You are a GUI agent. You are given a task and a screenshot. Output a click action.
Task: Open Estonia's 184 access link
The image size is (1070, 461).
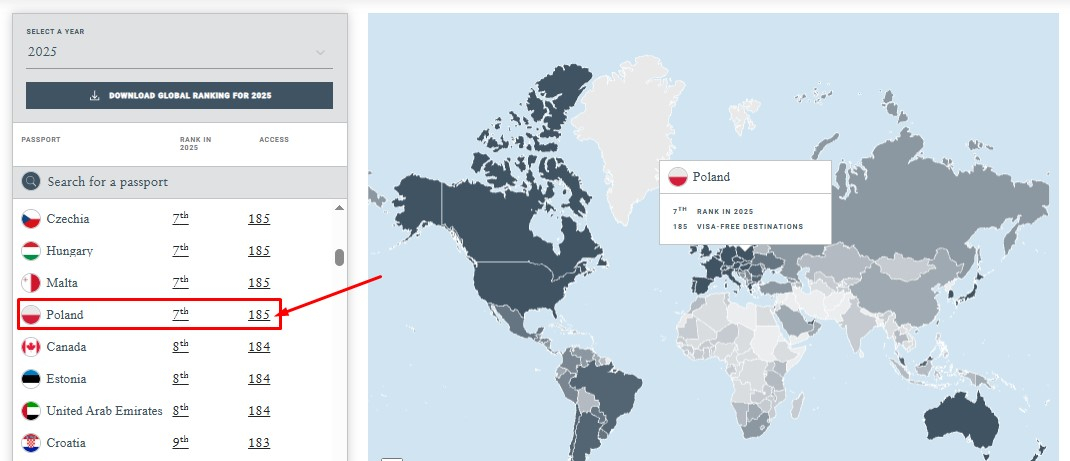click(259, 379)
